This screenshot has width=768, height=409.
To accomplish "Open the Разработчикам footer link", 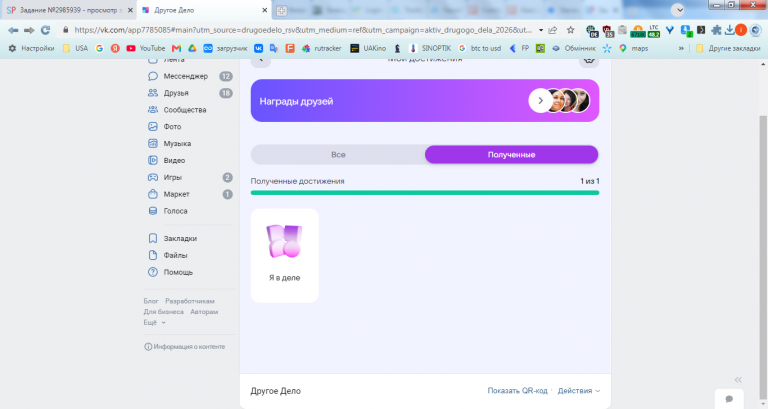I will pos(190,301).
